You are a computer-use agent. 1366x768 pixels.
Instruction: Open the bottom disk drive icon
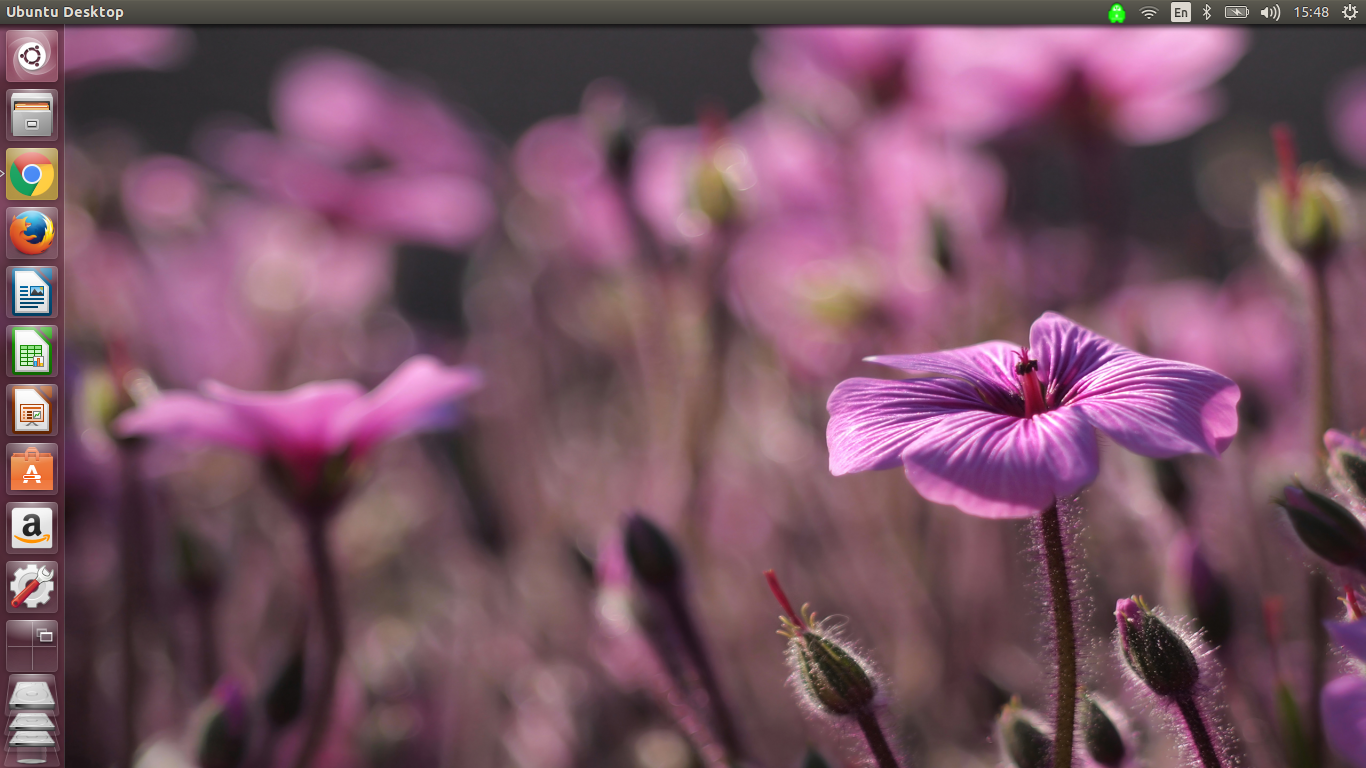point(31,740)
